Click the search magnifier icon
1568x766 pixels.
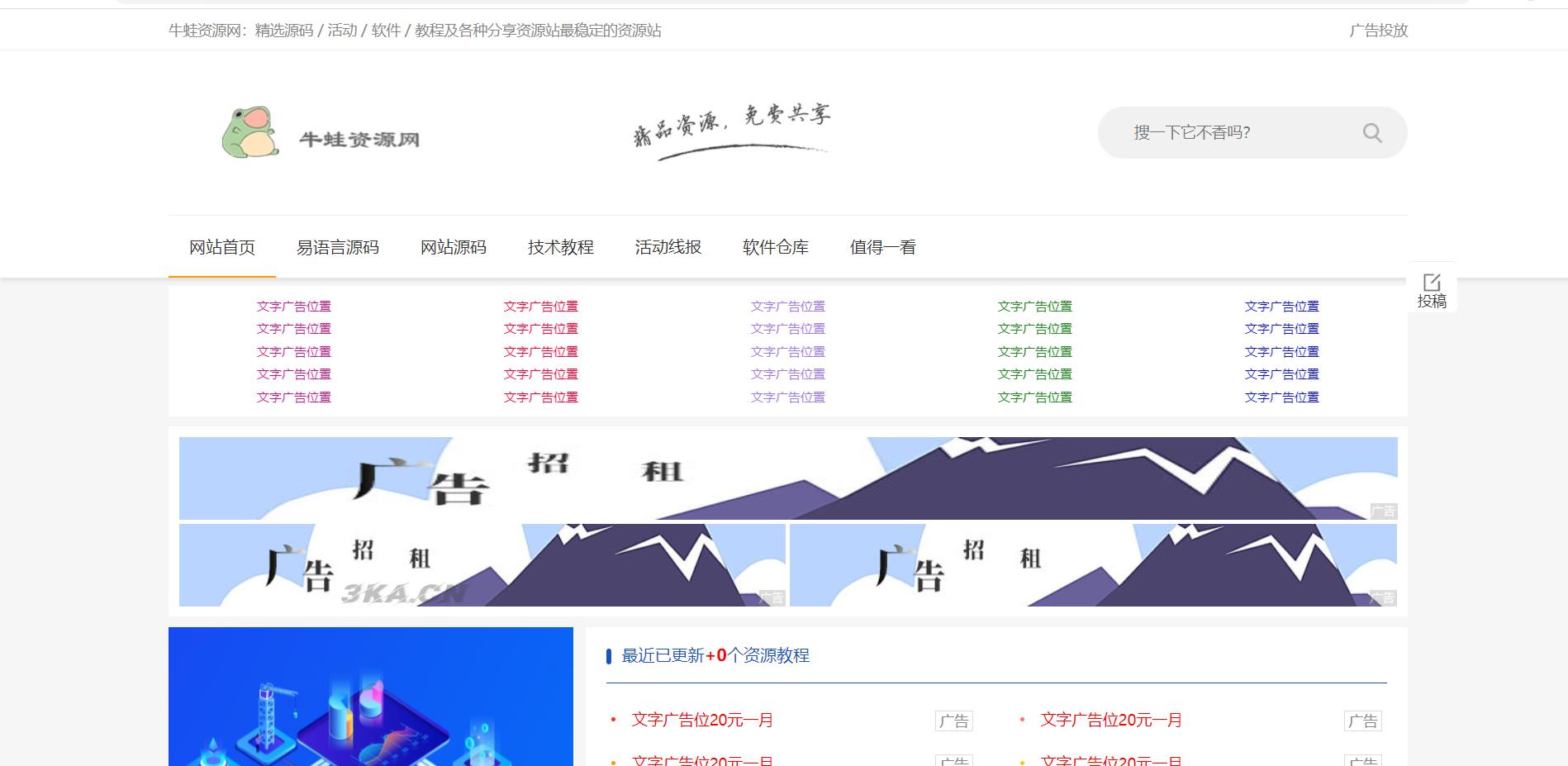(x=1371, y=132)
